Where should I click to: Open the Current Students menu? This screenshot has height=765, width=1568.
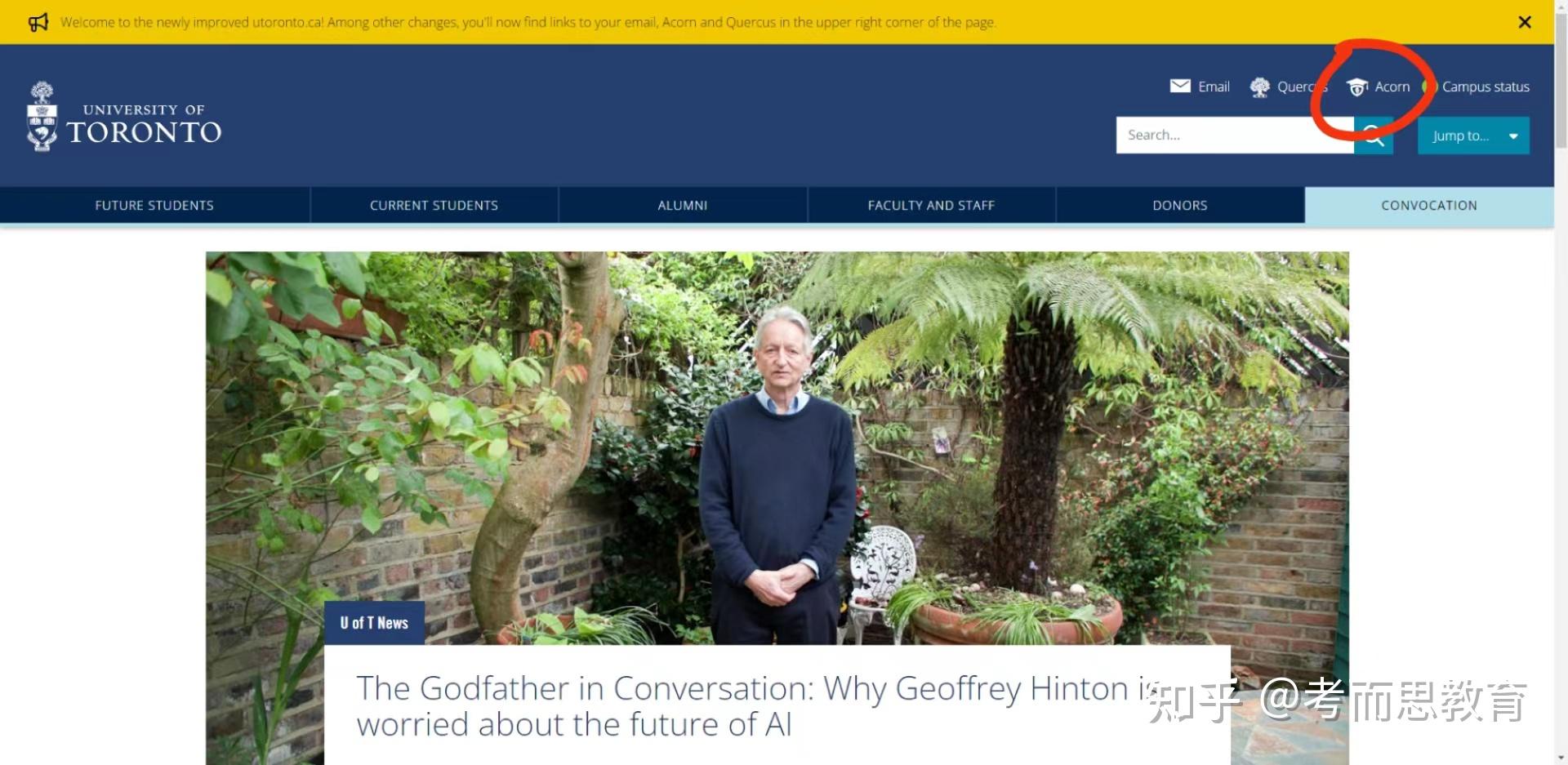point(434,205)
